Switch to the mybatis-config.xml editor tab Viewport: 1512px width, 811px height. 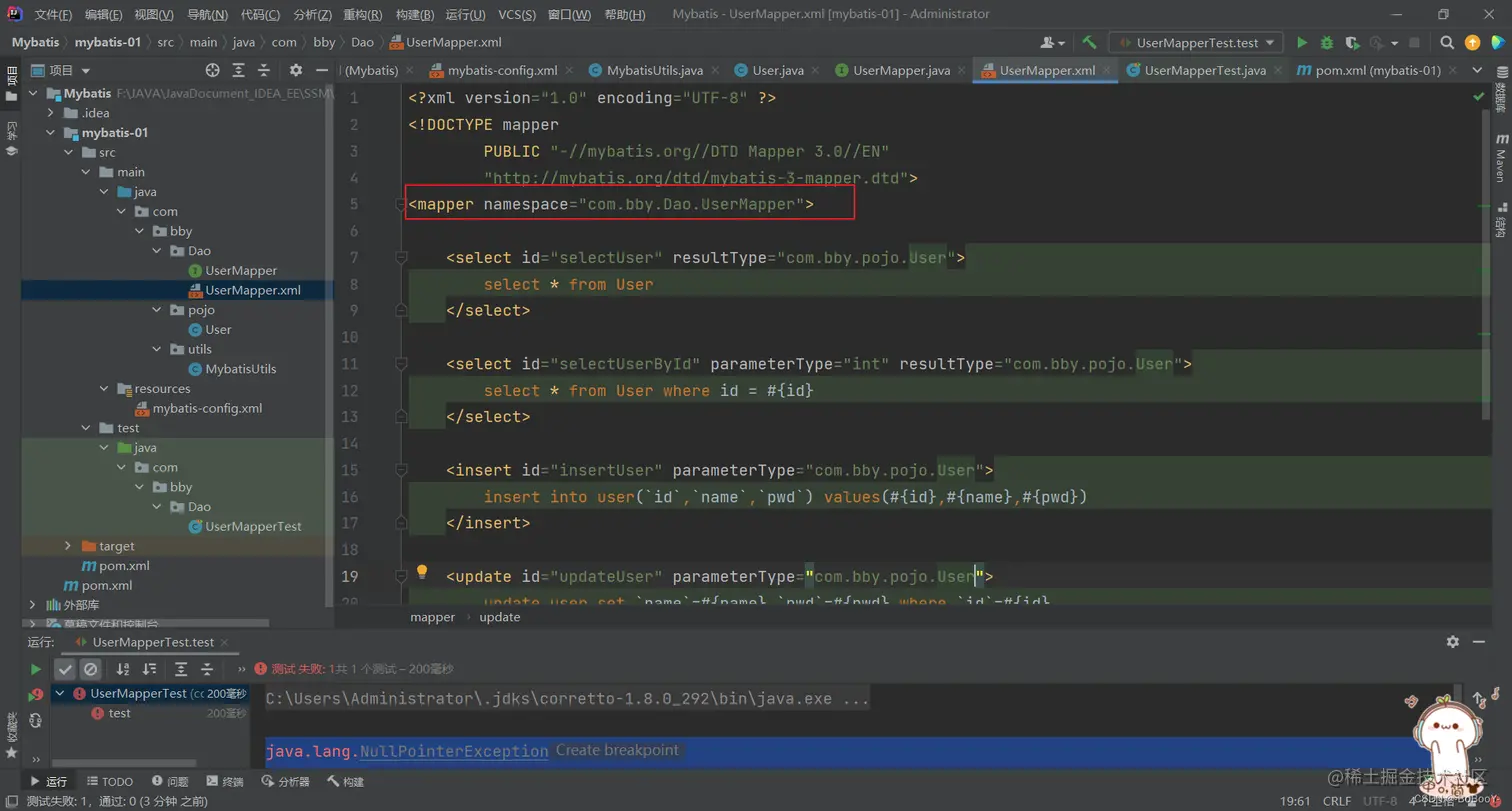[502, 71]
